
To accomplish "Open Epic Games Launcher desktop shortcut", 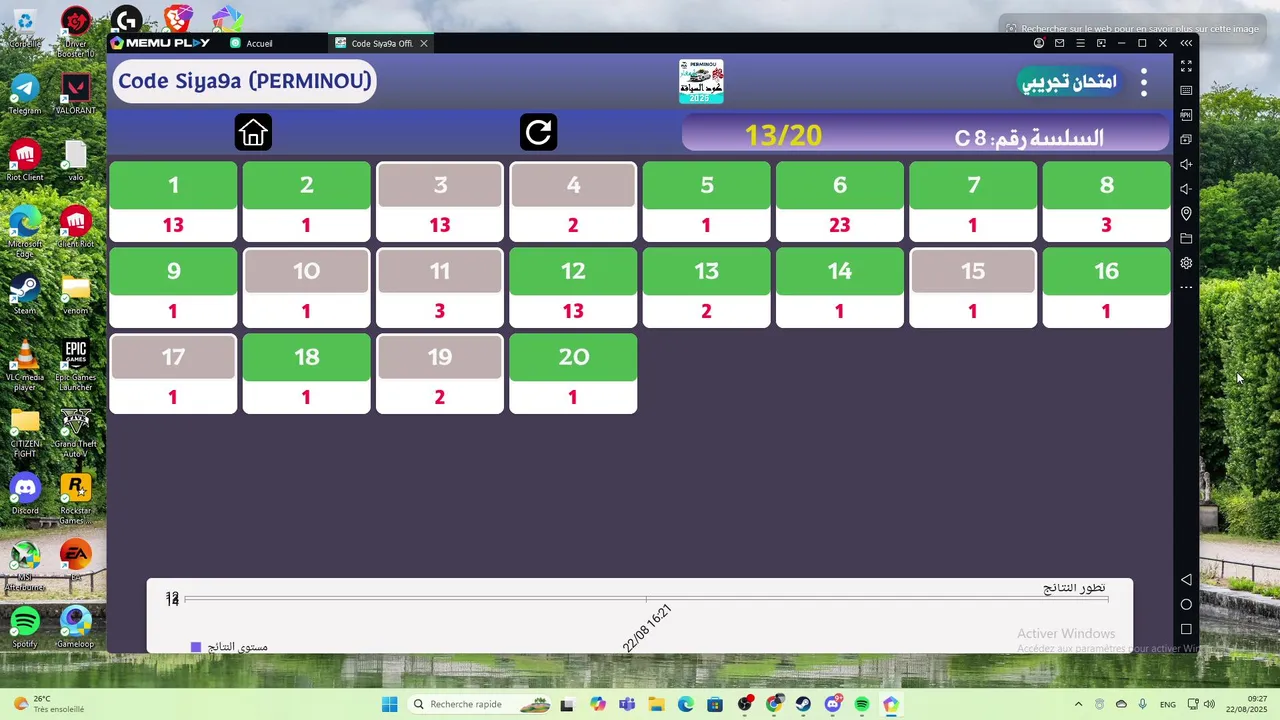I will [75, 364].
